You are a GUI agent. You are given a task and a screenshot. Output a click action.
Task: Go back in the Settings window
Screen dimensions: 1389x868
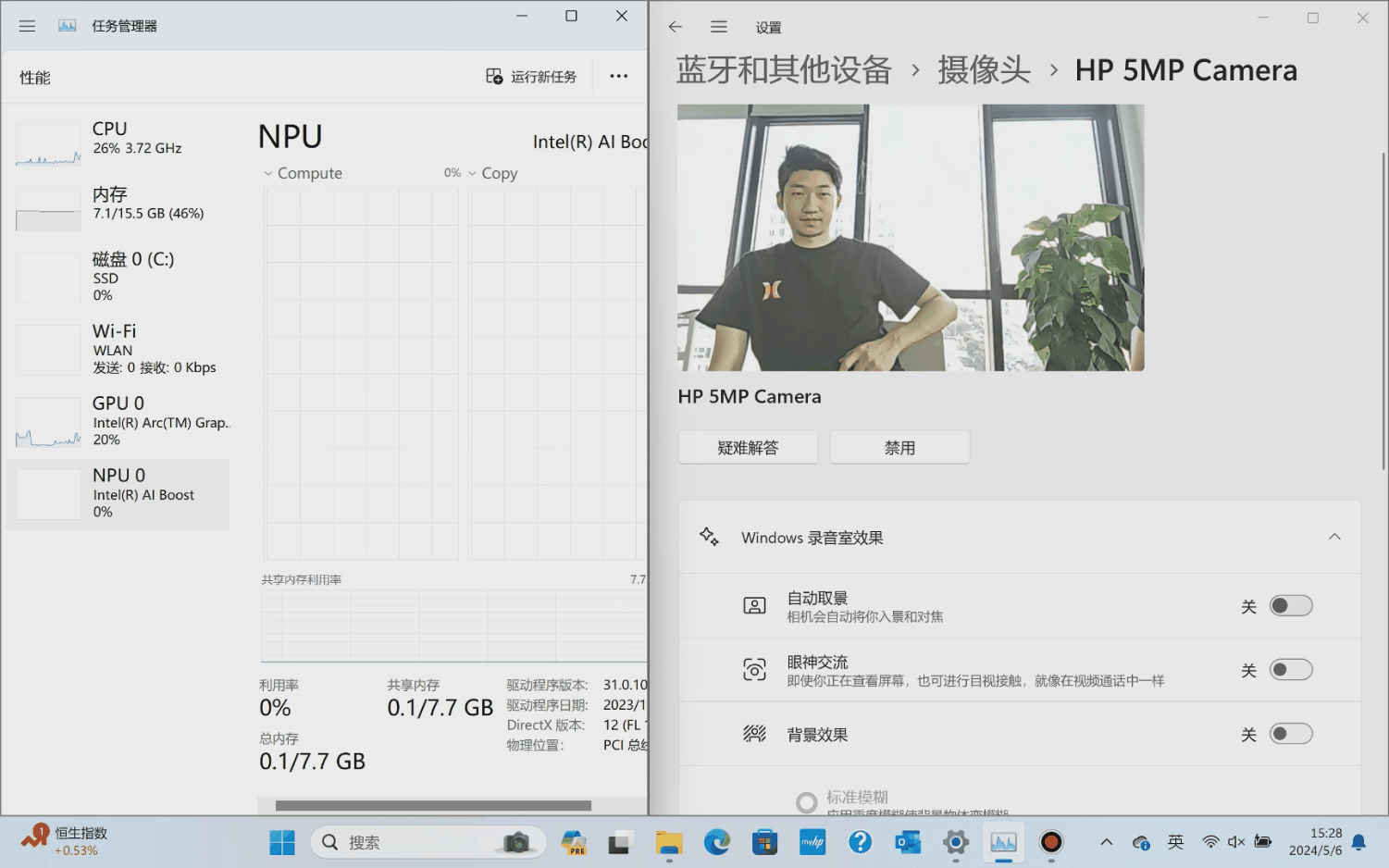[x=676, y=27]
